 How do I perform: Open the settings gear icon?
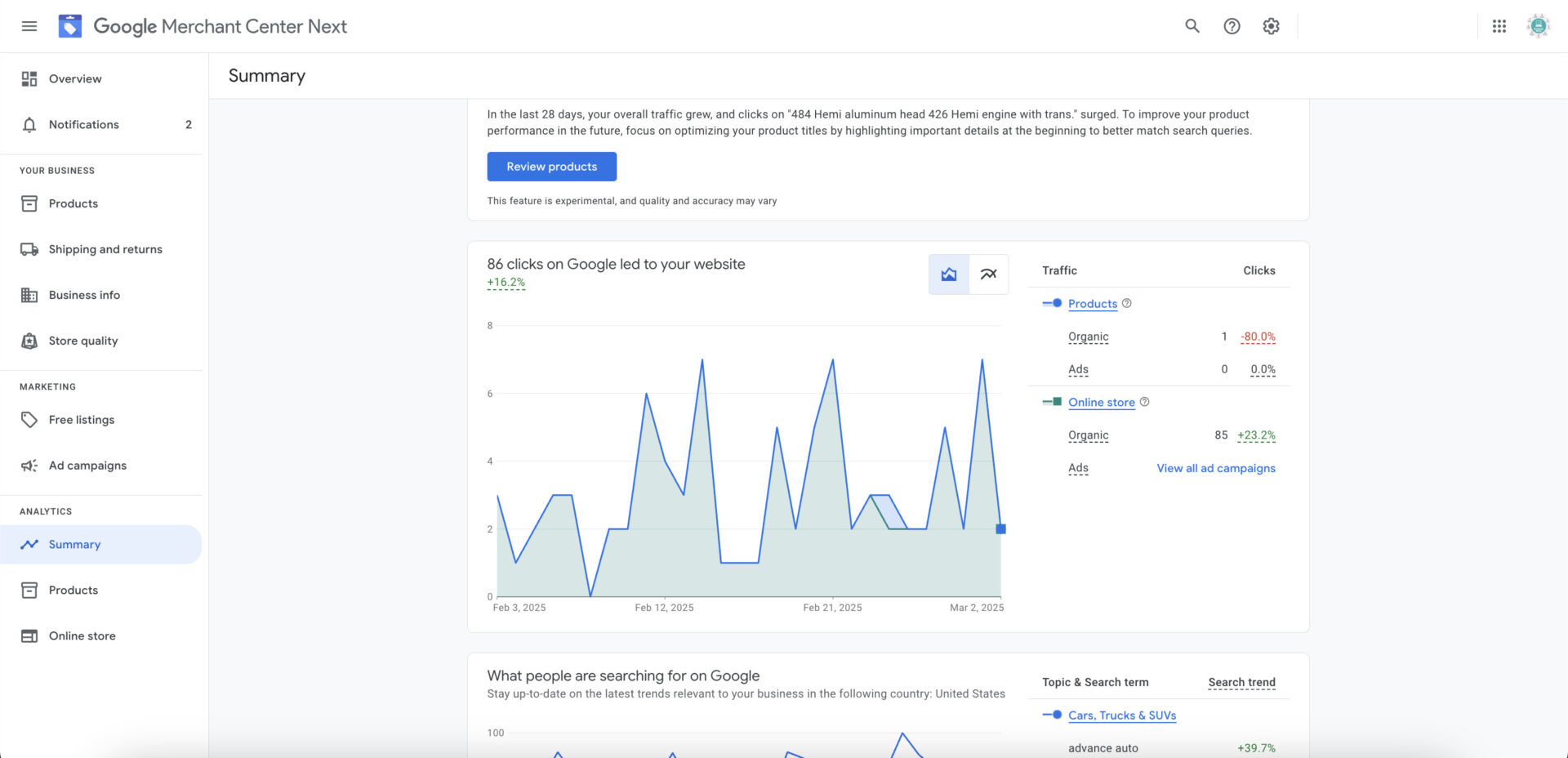click(x=1271, y=26)
